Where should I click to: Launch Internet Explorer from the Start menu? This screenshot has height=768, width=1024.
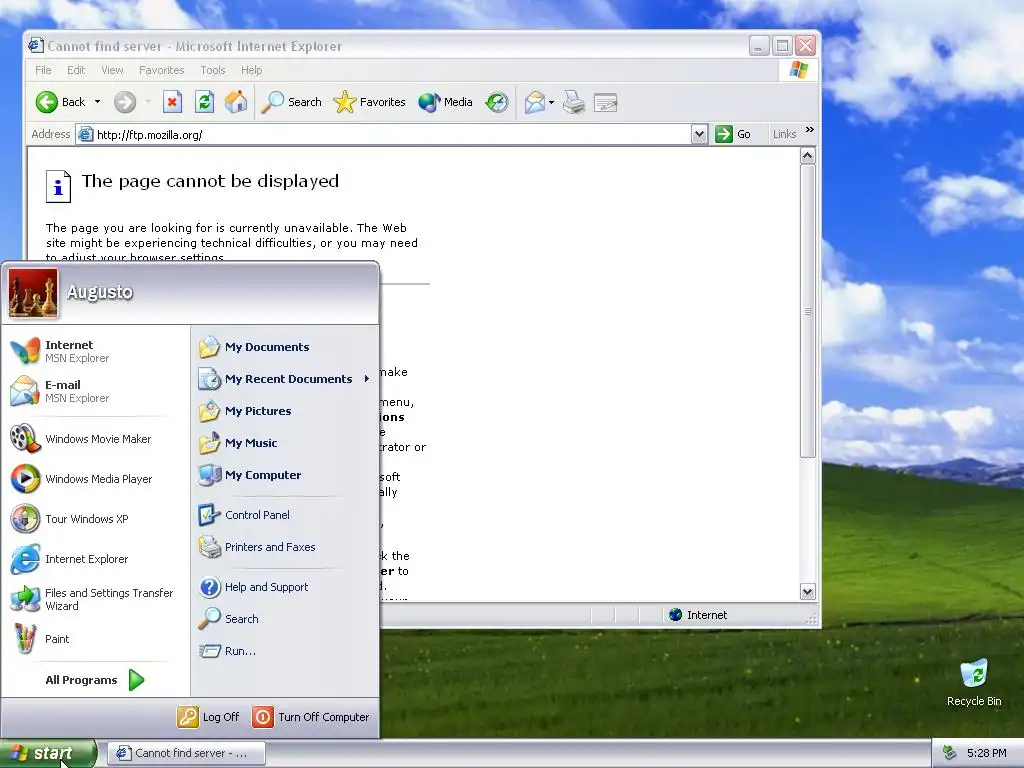coord(95,559)
